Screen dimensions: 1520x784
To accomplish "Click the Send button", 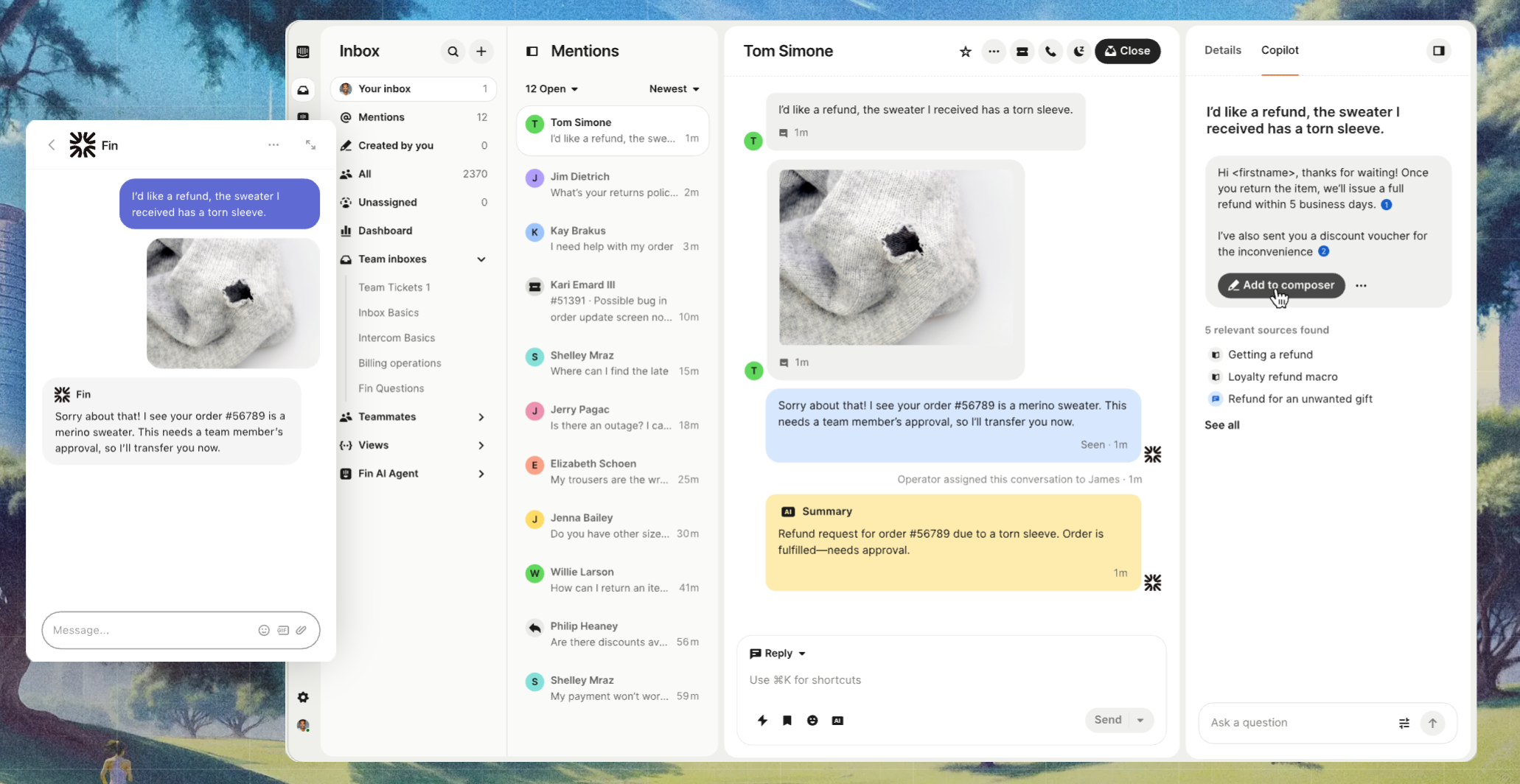I will click(x=1107, y=720).
